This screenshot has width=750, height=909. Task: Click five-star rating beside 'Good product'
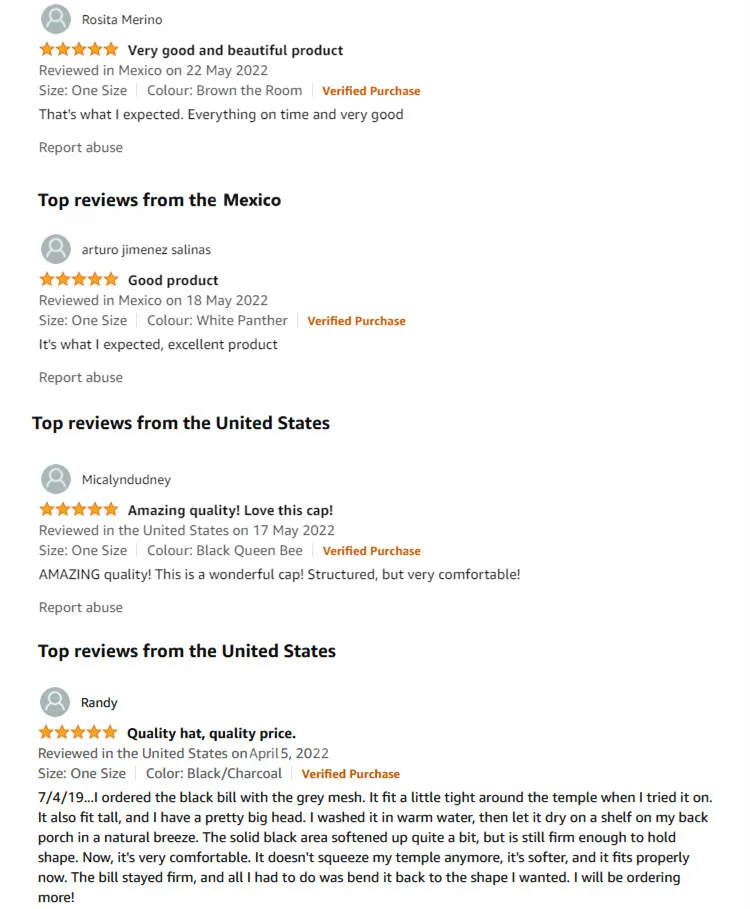click(x=79, y=280)
